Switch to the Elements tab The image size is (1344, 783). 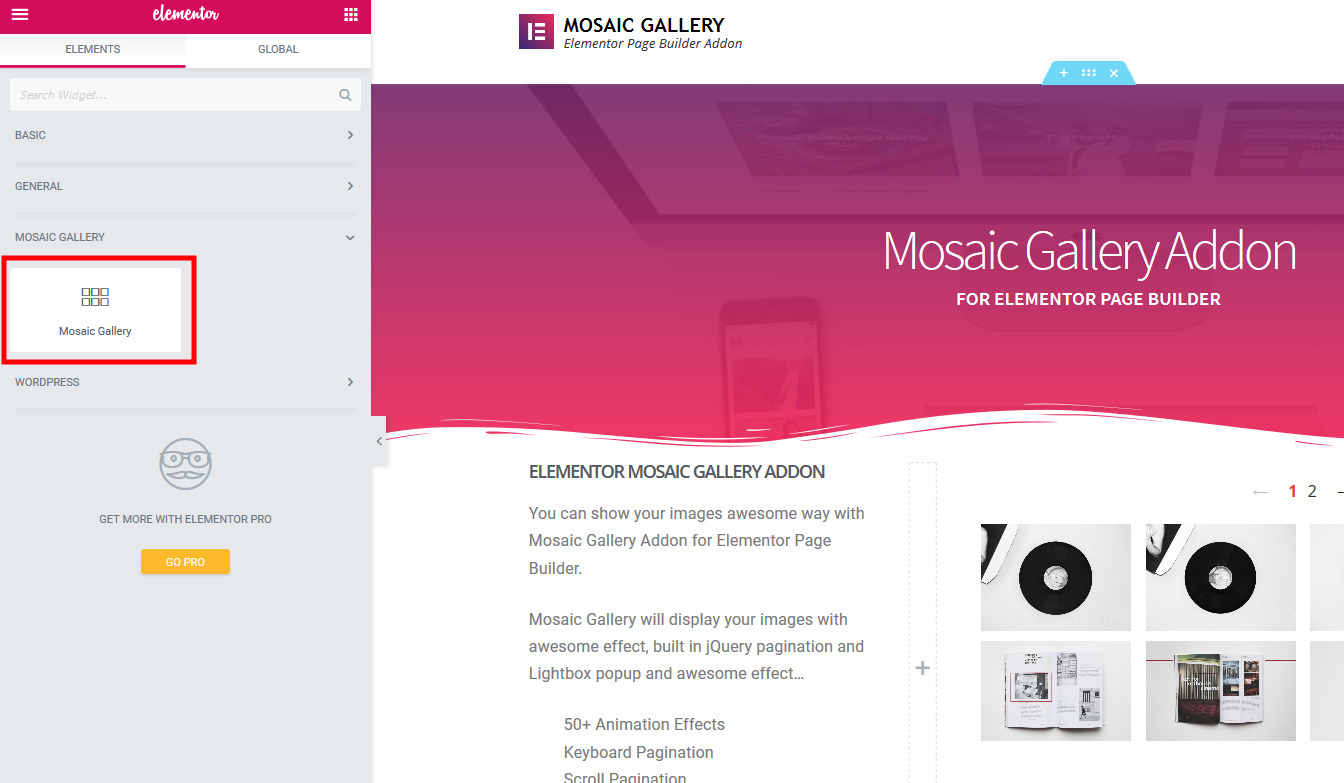point(93,49)
